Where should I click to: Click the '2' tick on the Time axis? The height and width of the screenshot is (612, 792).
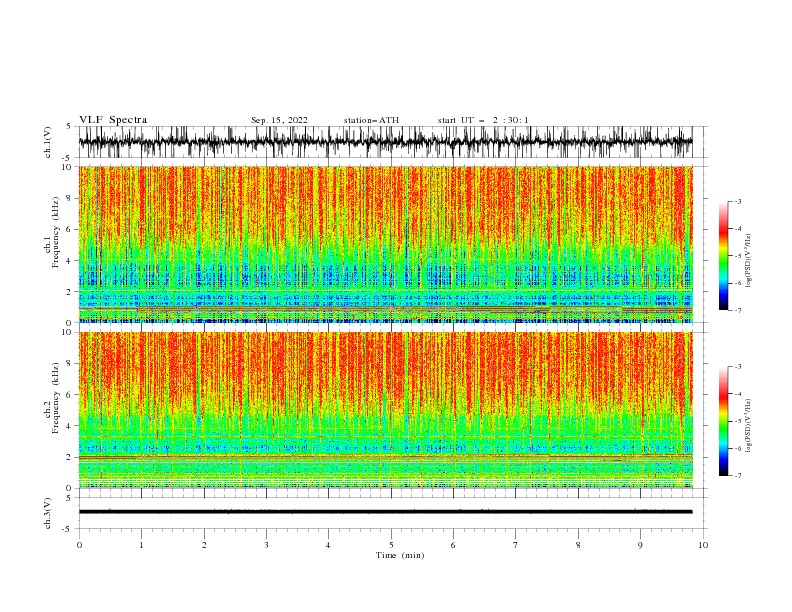tap(204, 545)
